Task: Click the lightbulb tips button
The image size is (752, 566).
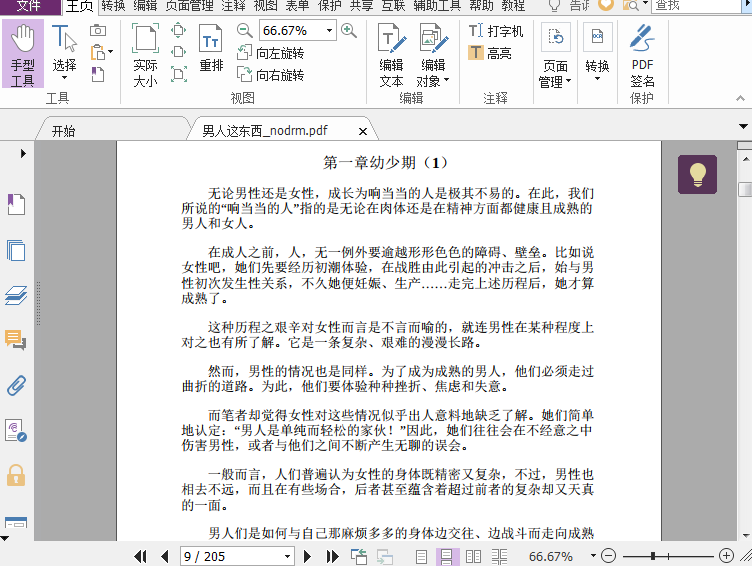Action: coord(697,174)
